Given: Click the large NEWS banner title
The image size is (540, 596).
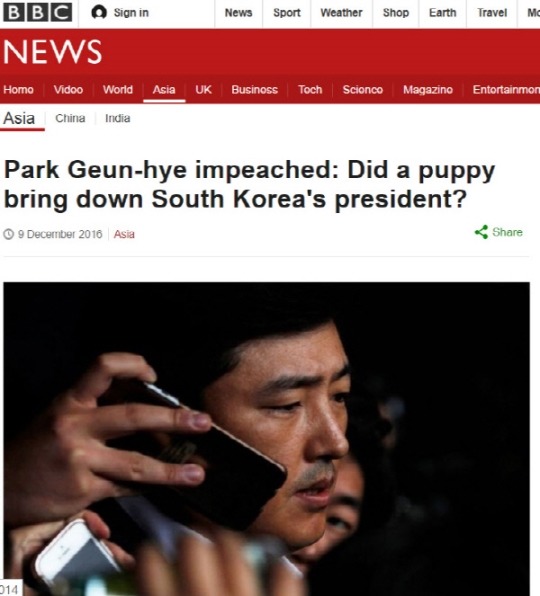Looking at the screenshot, I should 52,52.
